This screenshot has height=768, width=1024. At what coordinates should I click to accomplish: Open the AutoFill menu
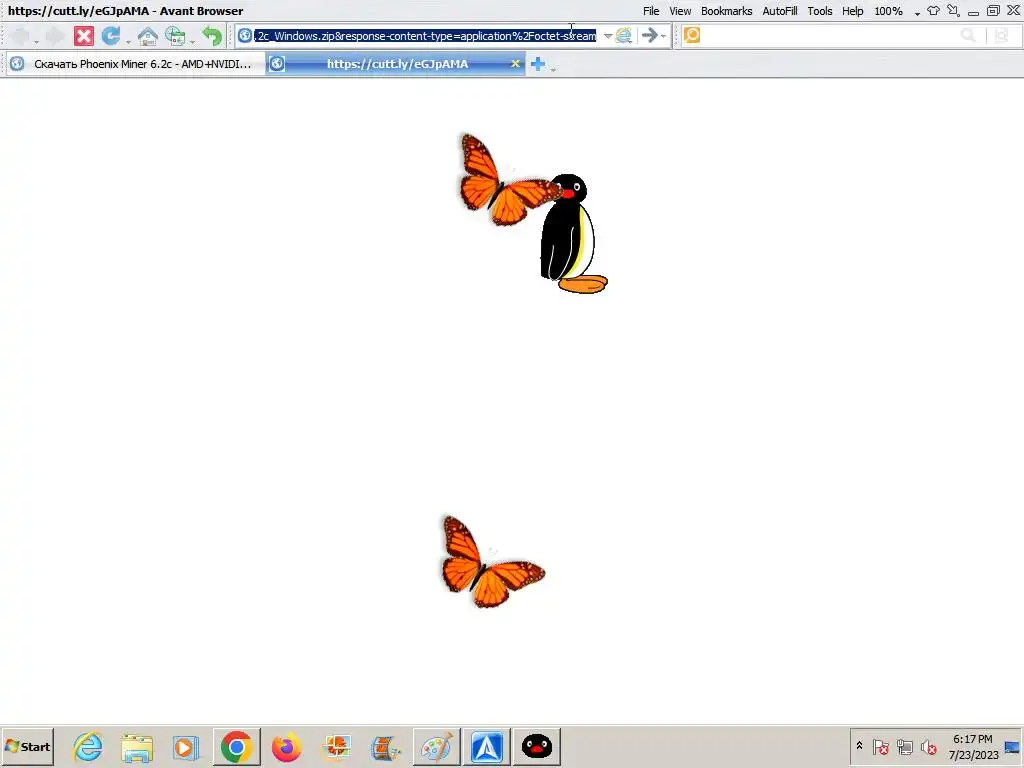tap(780, 11)
